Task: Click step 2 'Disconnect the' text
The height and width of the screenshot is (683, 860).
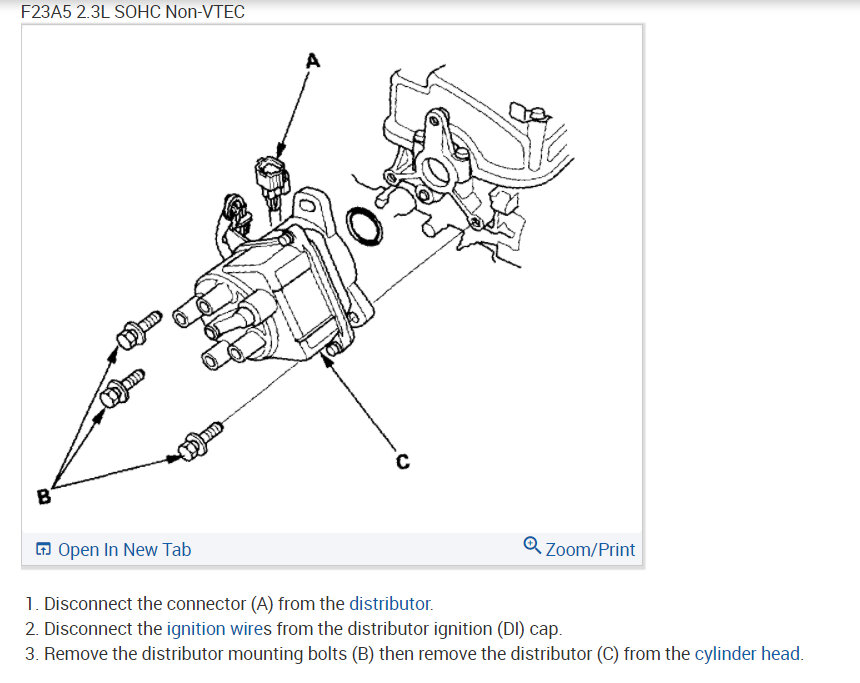Action: point(103,629)
